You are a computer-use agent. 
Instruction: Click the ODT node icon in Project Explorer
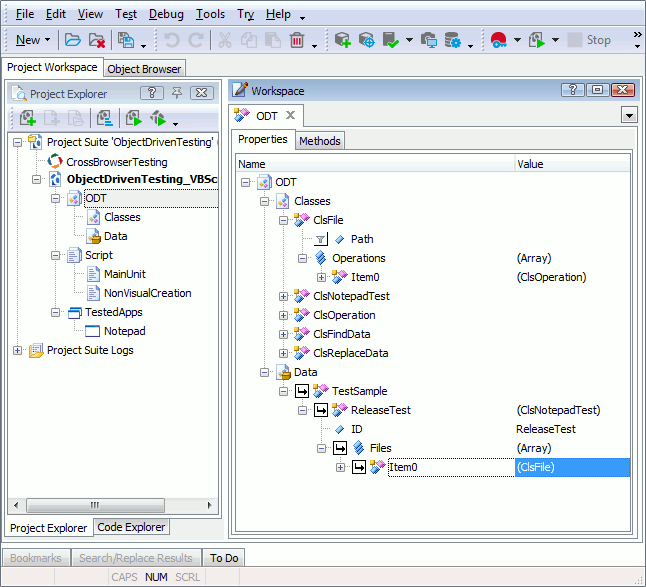pyautogui.click(x=75, y=198)
